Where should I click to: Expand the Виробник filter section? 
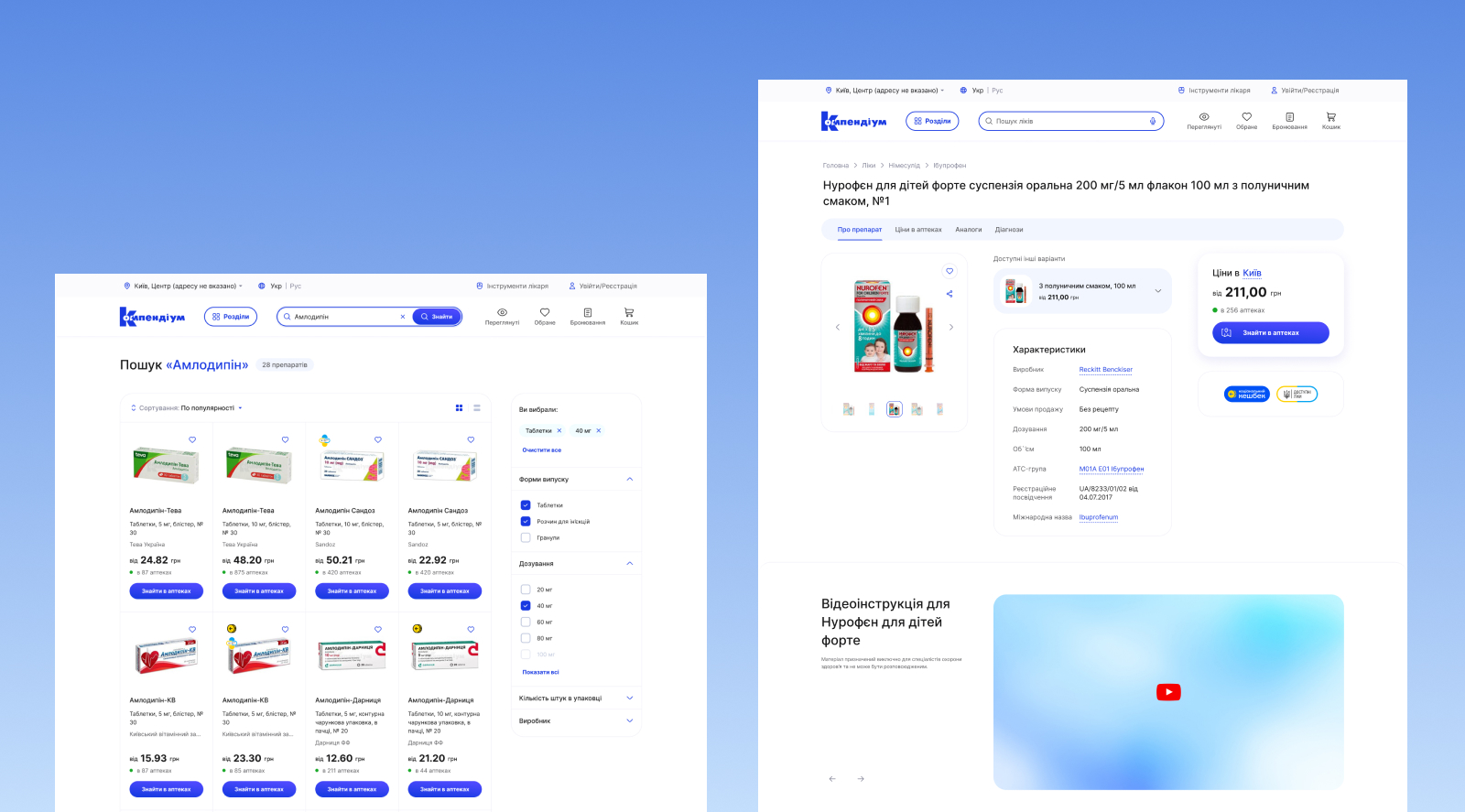pos(630,720)
